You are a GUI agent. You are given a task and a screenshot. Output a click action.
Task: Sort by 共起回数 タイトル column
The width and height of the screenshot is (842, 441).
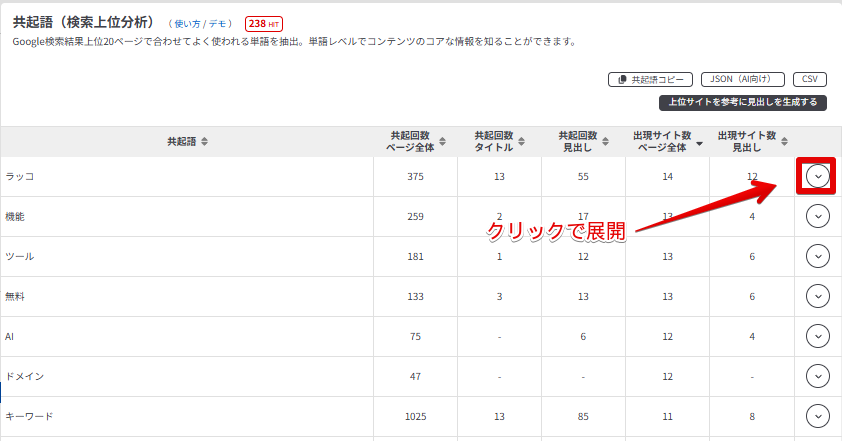tap(526, 142)
